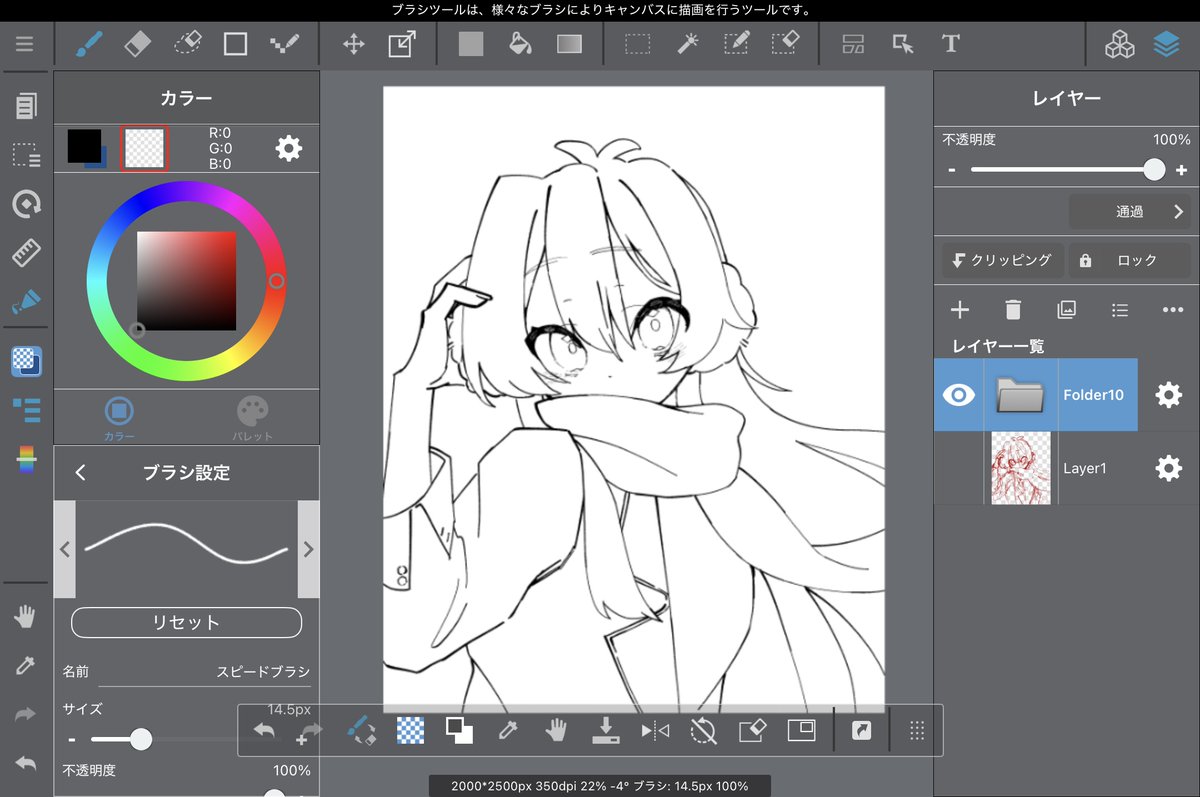
Task: Select the Eraser tool
Action: click(x=137, y=44)
